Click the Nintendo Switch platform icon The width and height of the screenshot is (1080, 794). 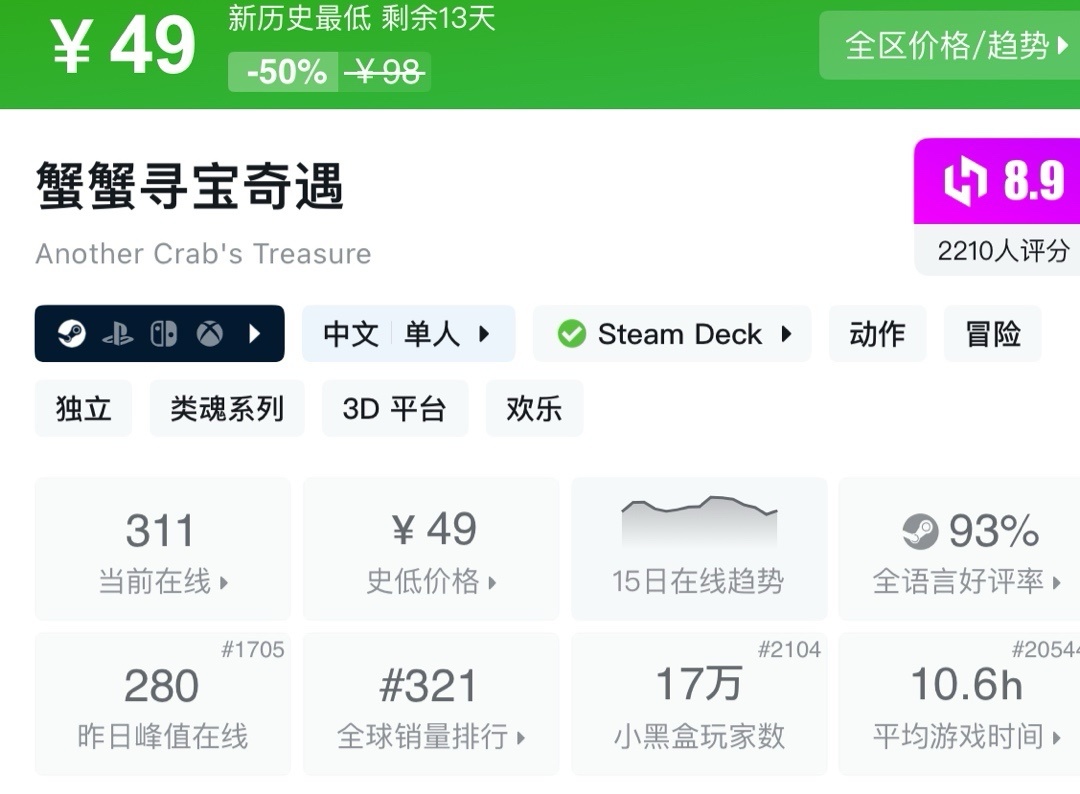click(x=164, y=334)
